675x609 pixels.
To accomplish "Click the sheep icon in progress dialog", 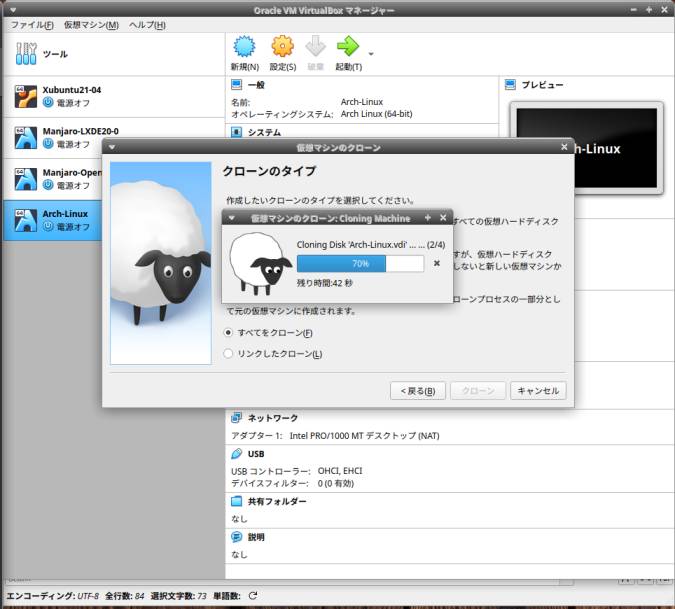I will (x=260, y=264).
